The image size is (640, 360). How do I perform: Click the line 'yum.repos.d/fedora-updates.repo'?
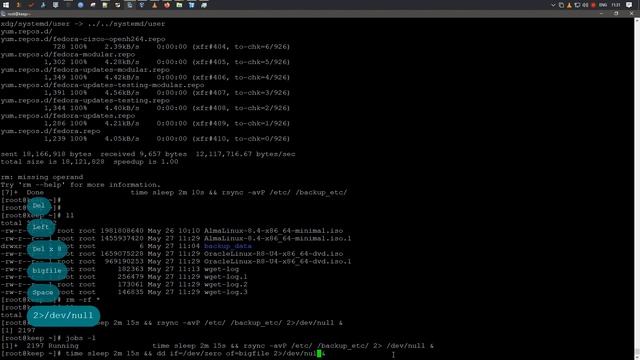[68, 116]
